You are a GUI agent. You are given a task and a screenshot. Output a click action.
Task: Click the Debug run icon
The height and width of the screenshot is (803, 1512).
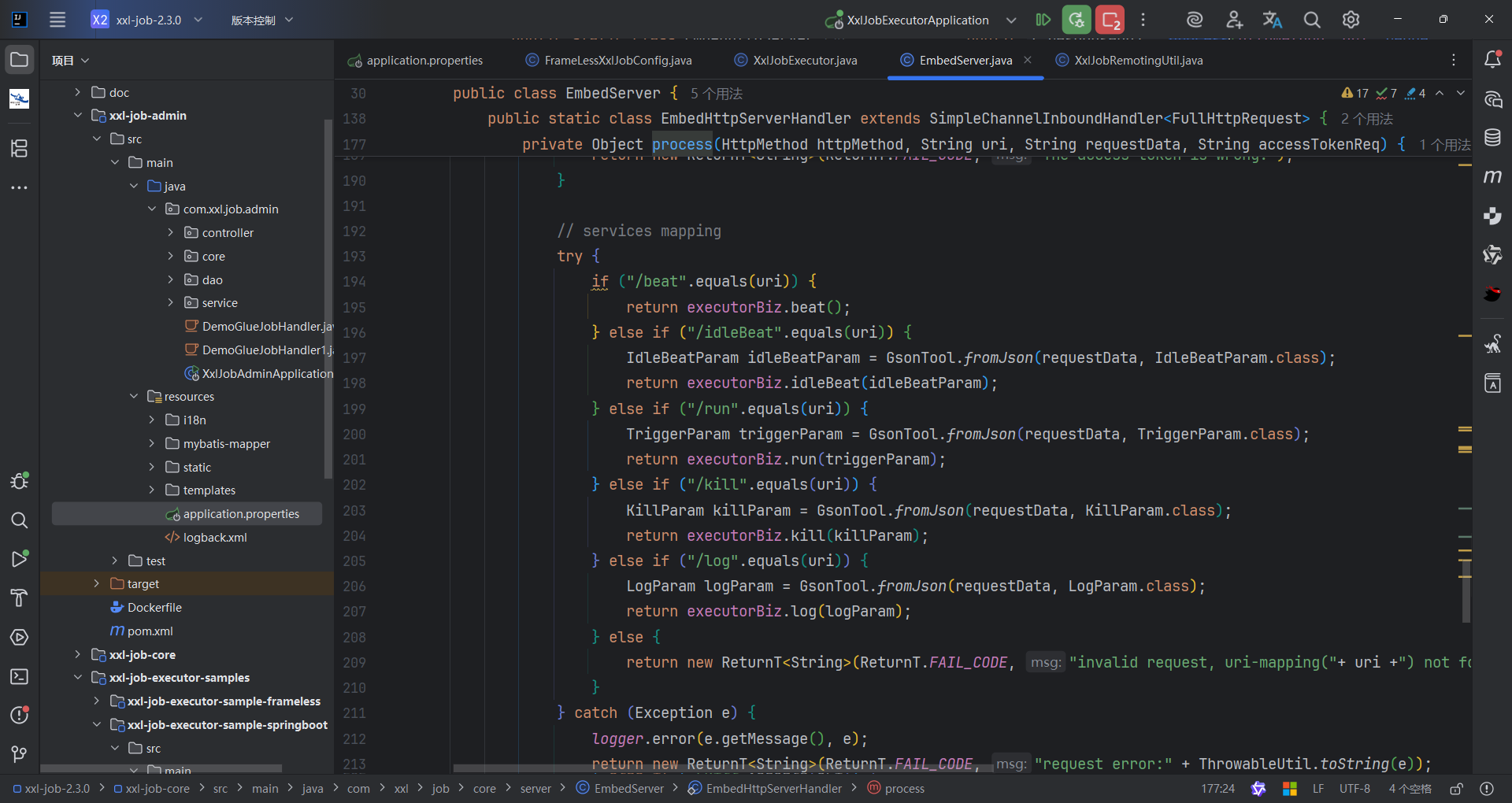pyautogui.click(x=1043, y=20)
